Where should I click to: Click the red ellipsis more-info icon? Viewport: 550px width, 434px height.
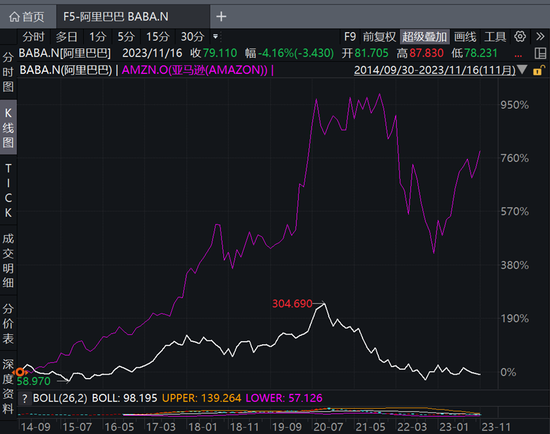[x=518, y=55]
